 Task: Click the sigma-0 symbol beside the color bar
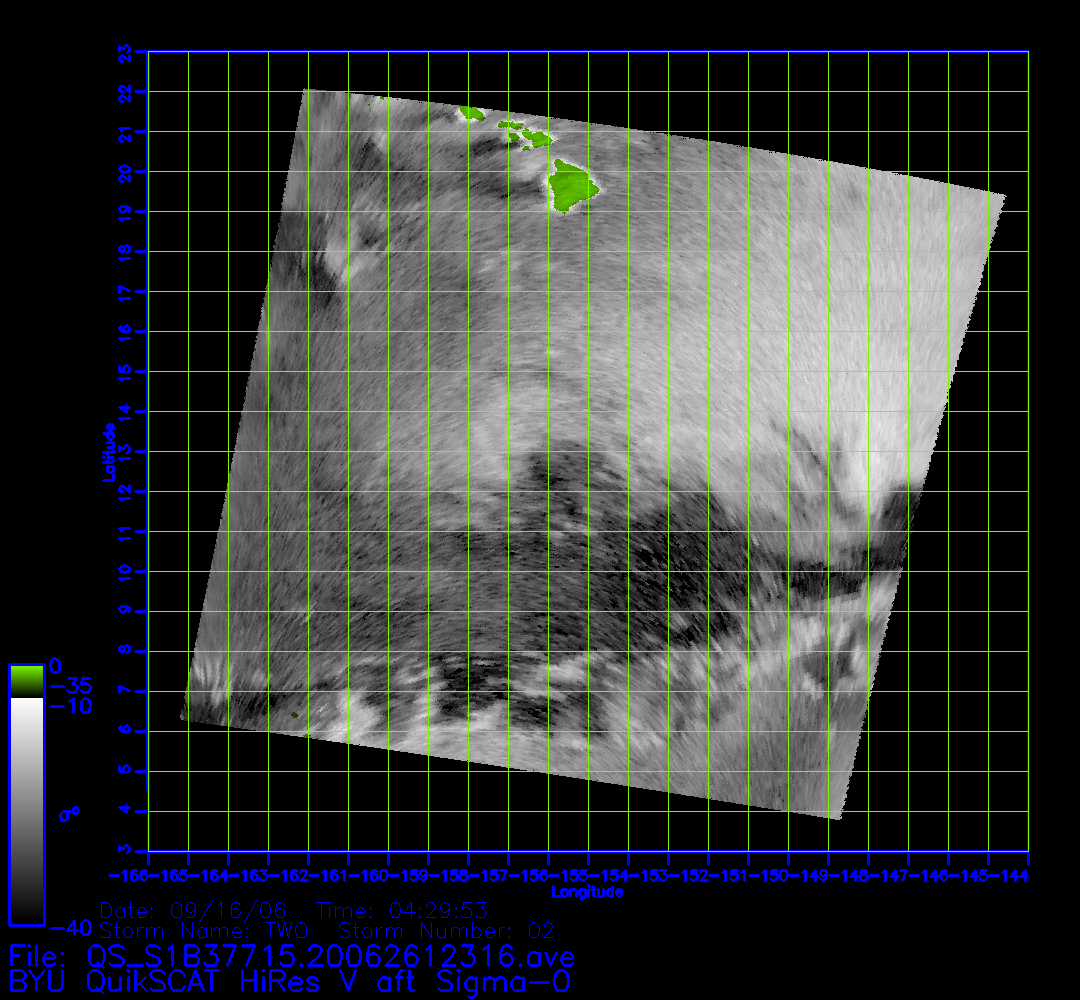click(x=69, y=815)
